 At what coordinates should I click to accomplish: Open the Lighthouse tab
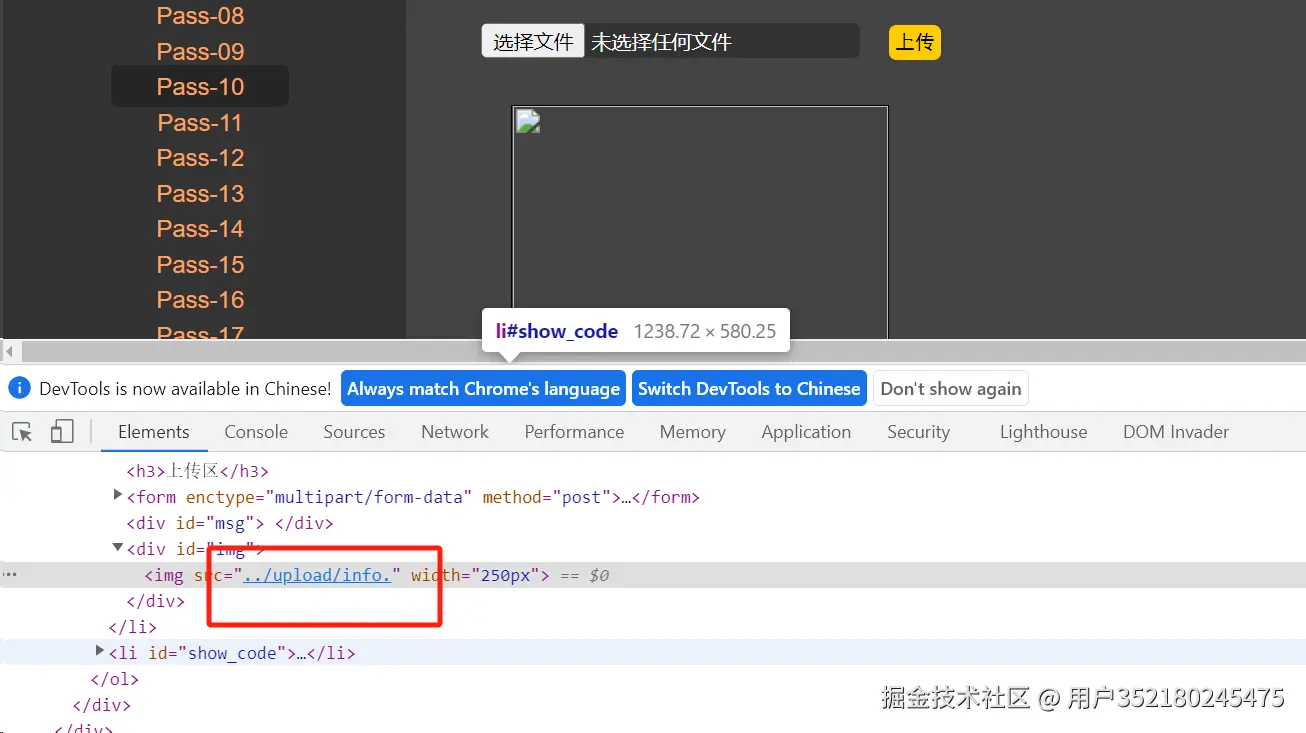[1043, 432]
